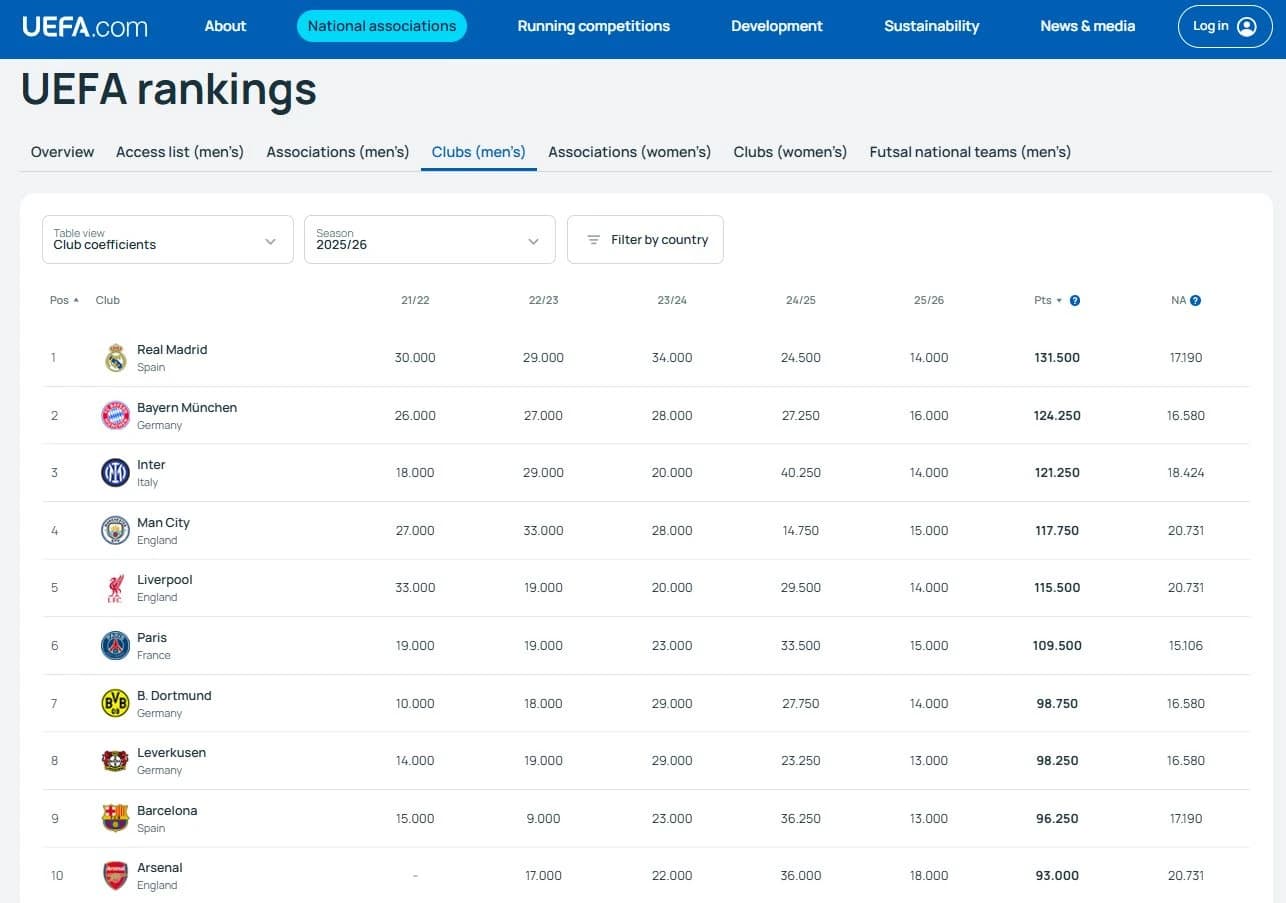Click the Bayern München club crest
This screenshot has height=903, width=1286.
point(116,415)
